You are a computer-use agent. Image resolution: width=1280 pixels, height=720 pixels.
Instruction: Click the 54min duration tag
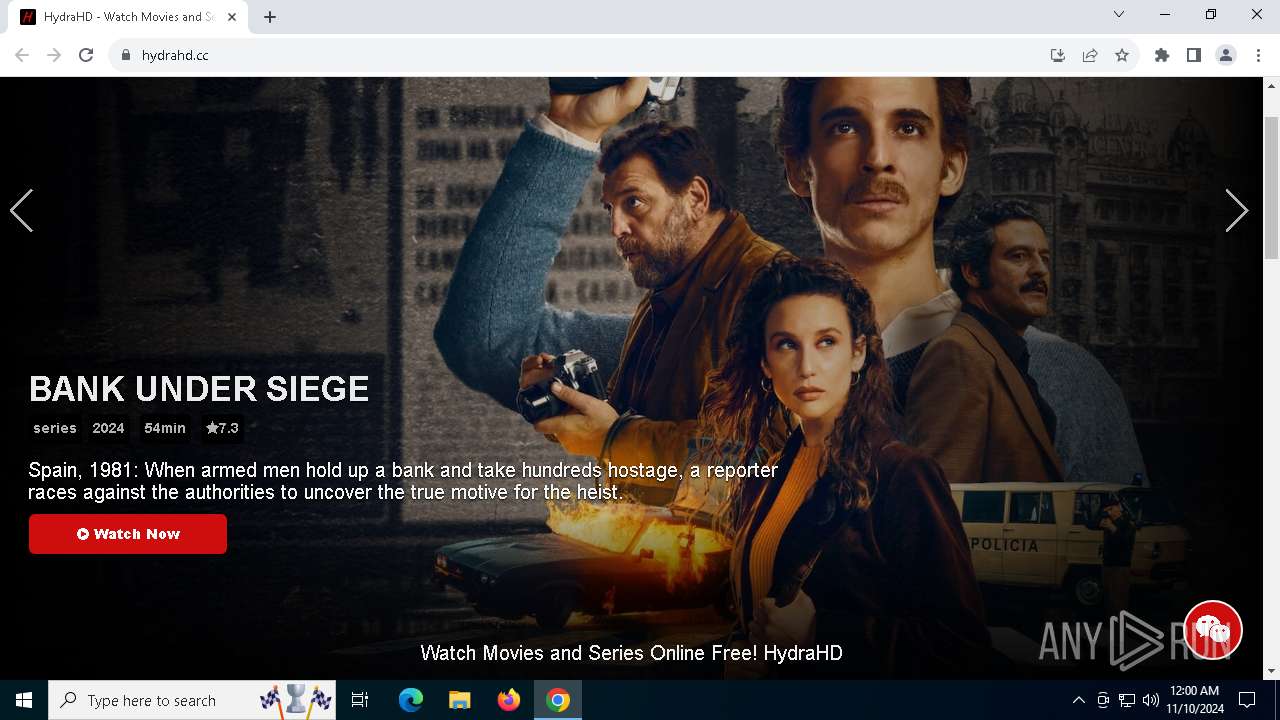[165, 428]
